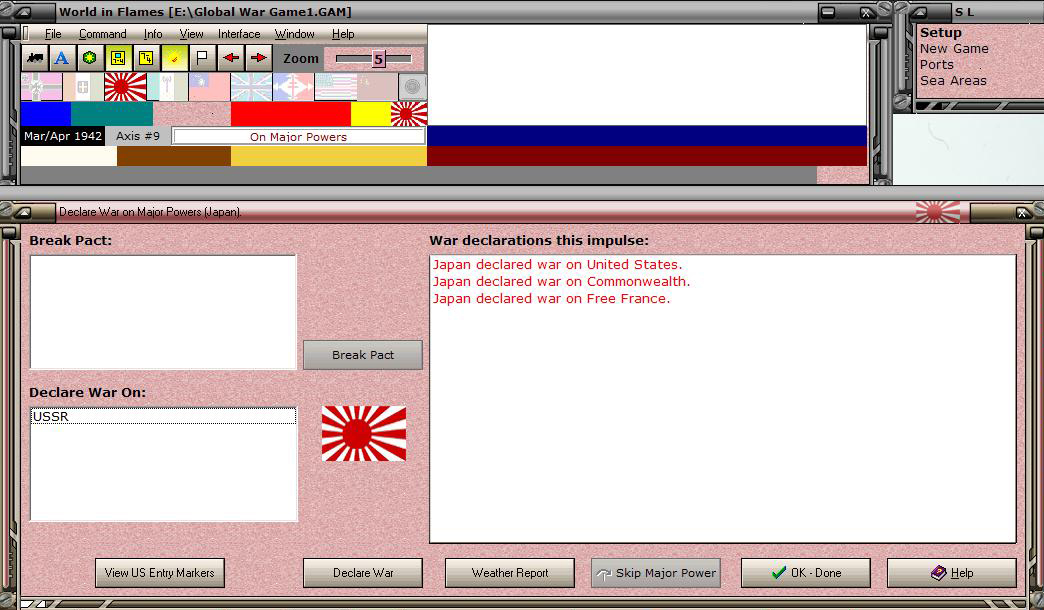Viewport: 1044px width, 610px height.
Task: Open the Weather Report
Action: point(510,573)
